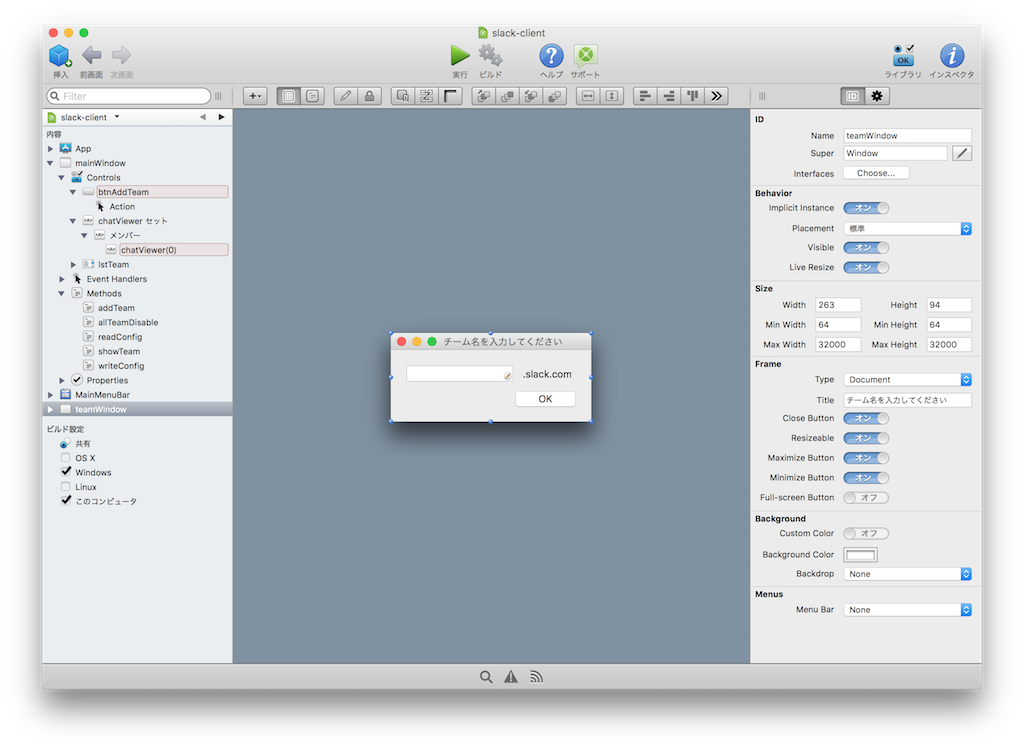Expand the lstTeam control
This screenshot has height=750, width=1024.
73,264
